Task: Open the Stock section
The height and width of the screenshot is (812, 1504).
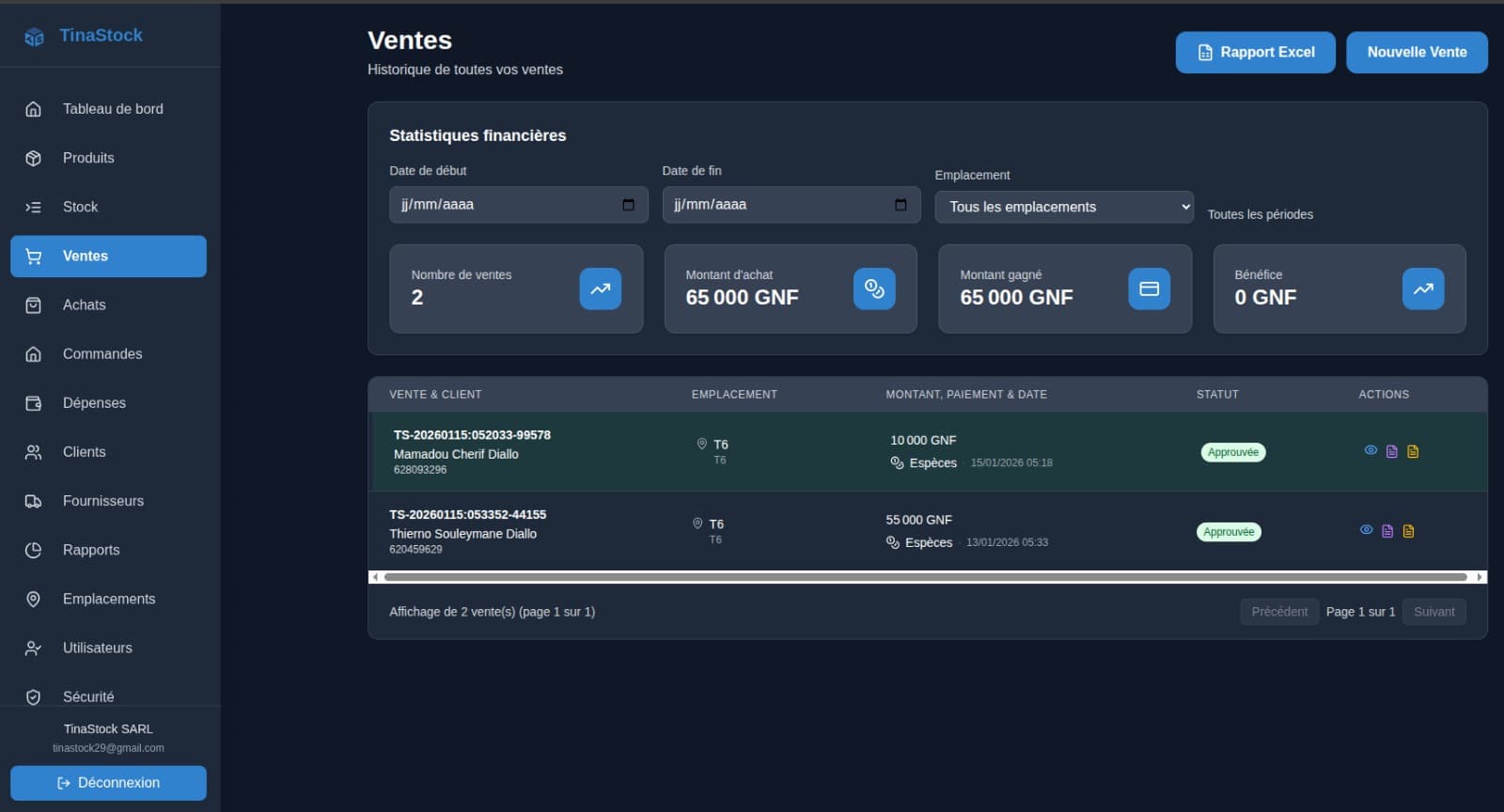Action: (x=108, y=207)
